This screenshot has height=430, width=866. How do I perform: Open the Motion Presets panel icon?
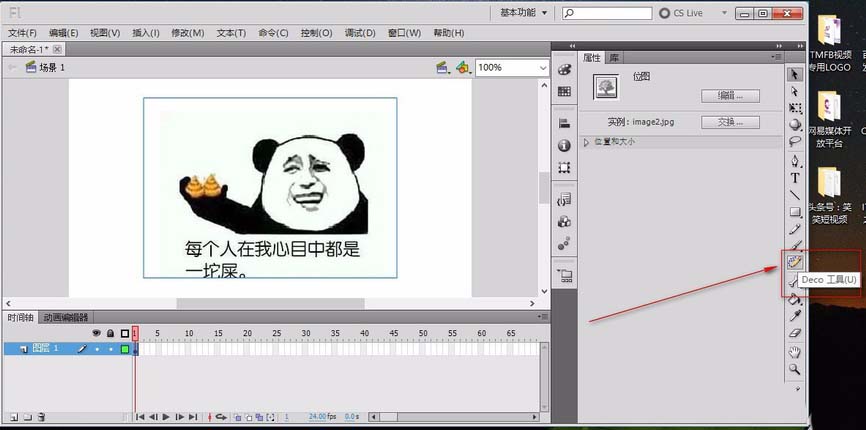click(564, 243)
